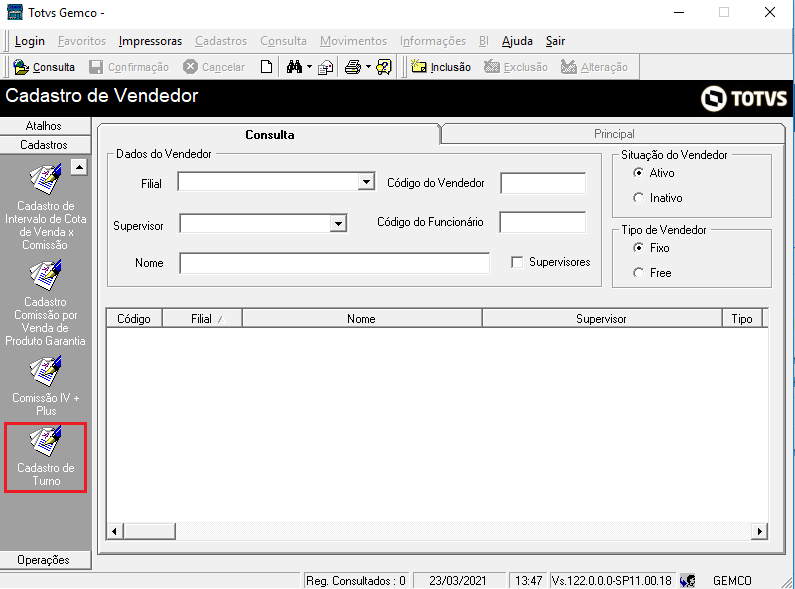This screenshot has height=589, width=795.
Task: Open the Cadastros menu in menu bar
Action: pyautogui.click(x=221, y=41)
